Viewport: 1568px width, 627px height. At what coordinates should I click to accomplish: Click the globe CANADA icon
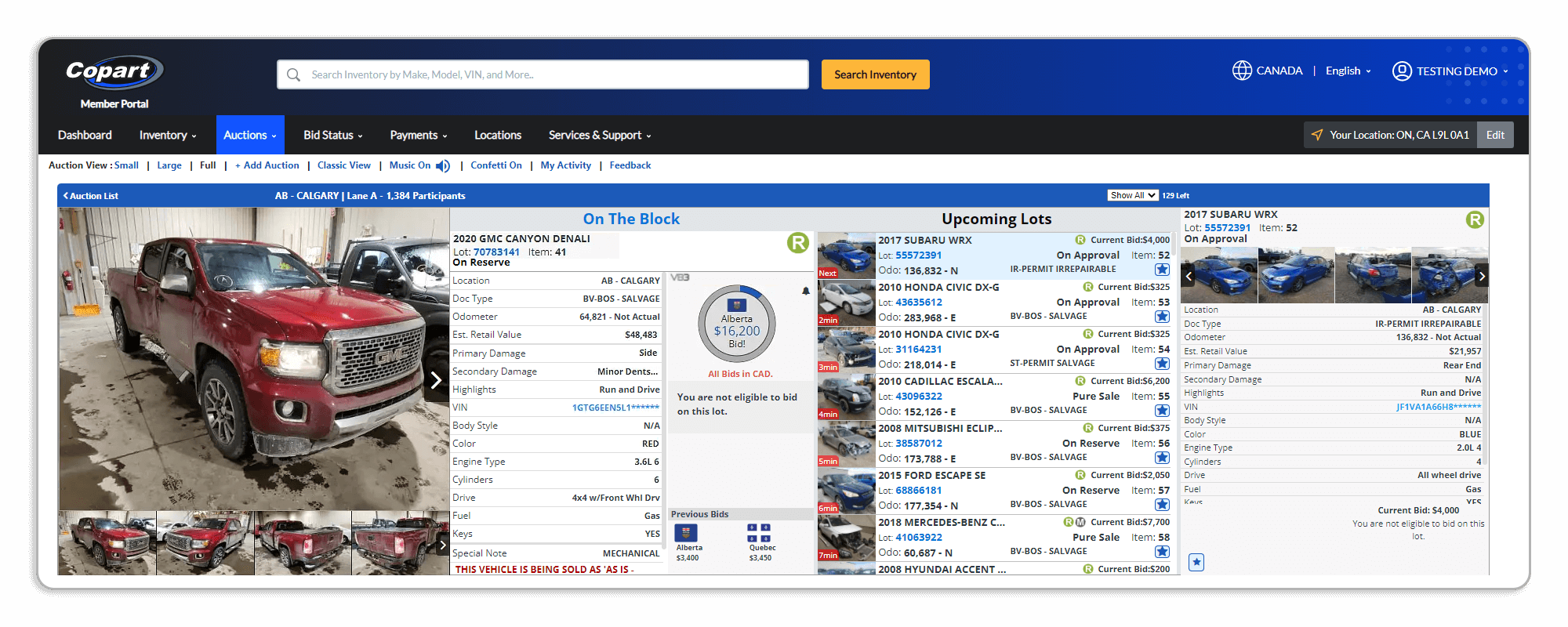[x=1242, y=71]
